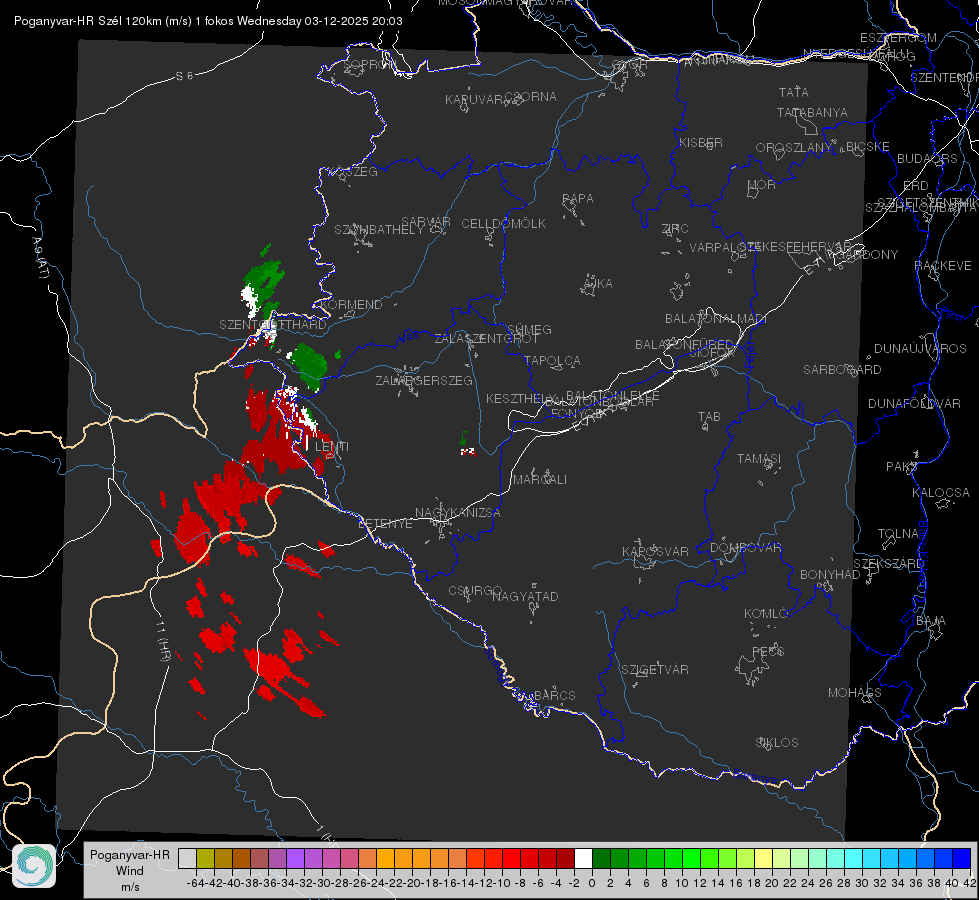
Task: Click the white swatch in wind legend
Action: [583, 859]
